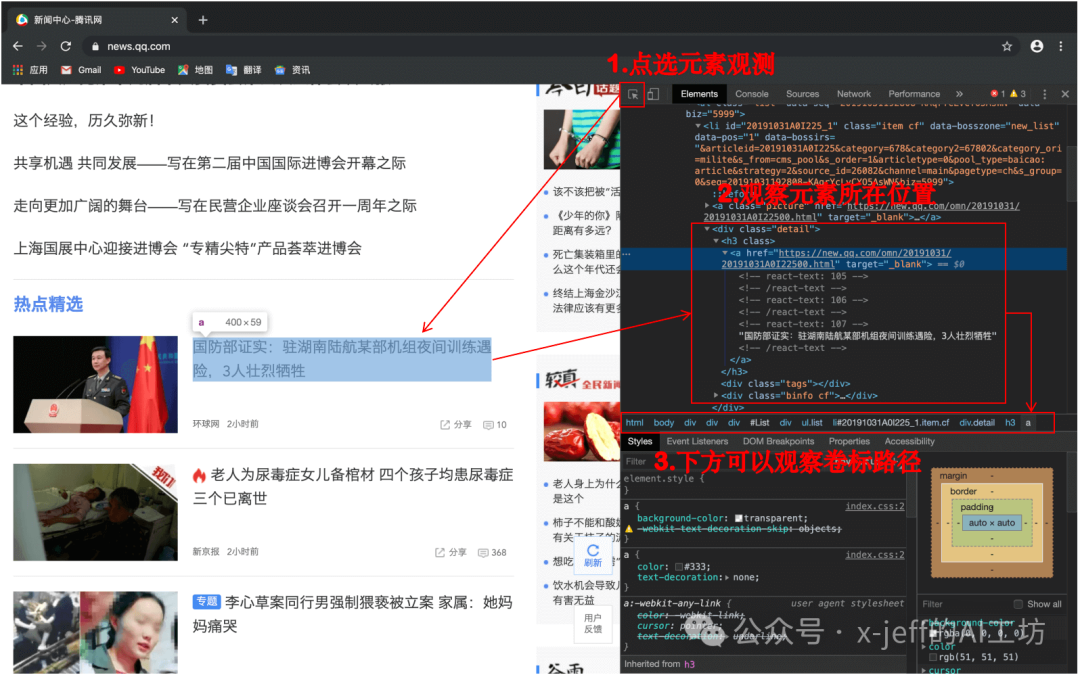Open first index.css:2 source link
This screenshot has width=1080, height=675.
875,507
